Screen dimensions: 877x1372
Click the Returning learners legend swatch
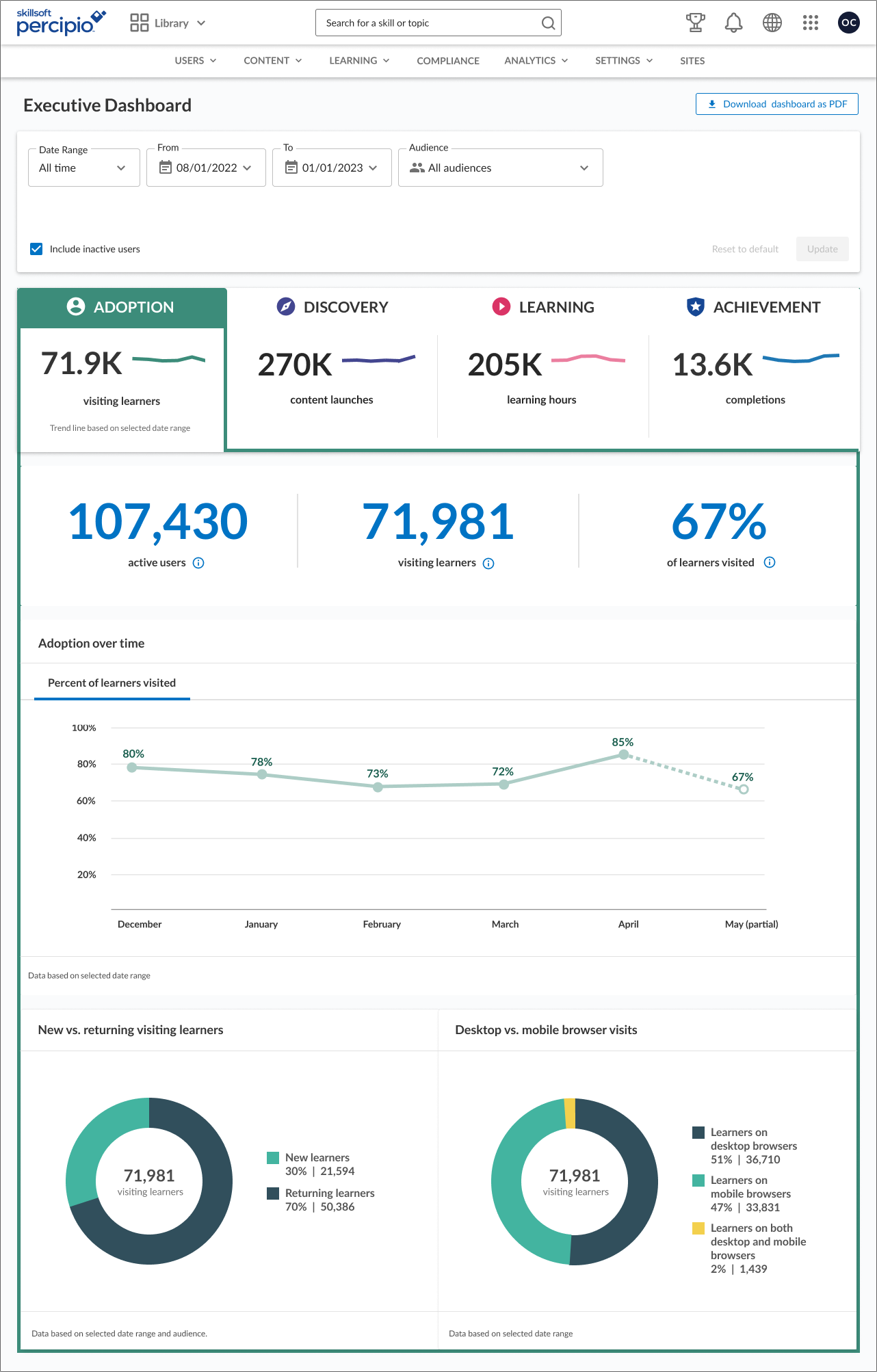pos(273,1193)
